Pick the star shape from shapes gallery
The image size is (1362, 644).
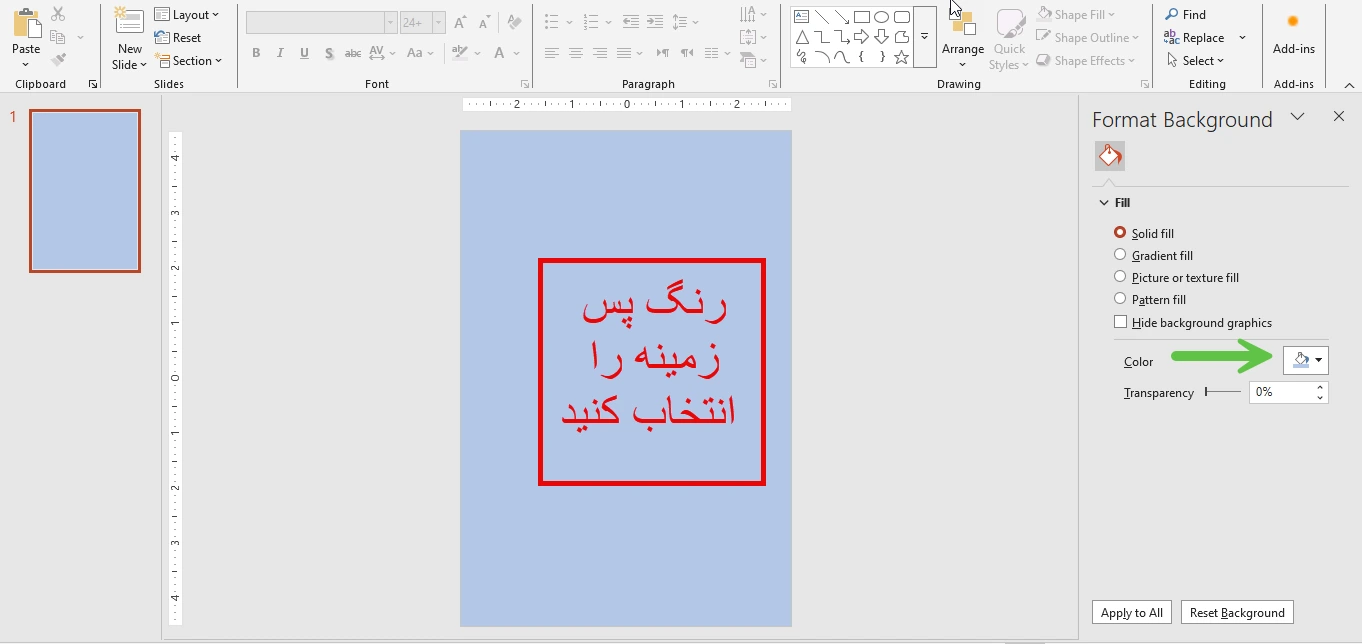click(901, 57)
